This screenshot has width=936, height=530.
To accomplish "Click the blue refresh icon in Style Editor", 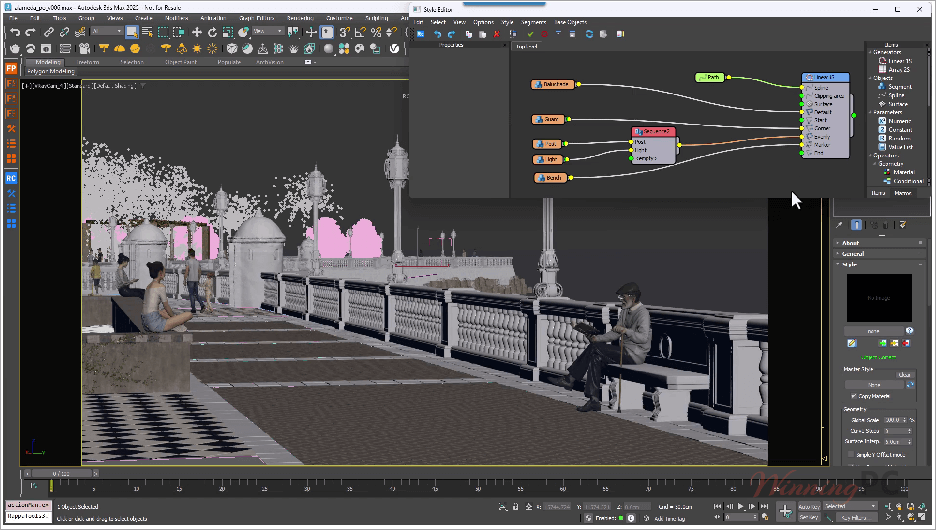I will (x=589, y=34).
